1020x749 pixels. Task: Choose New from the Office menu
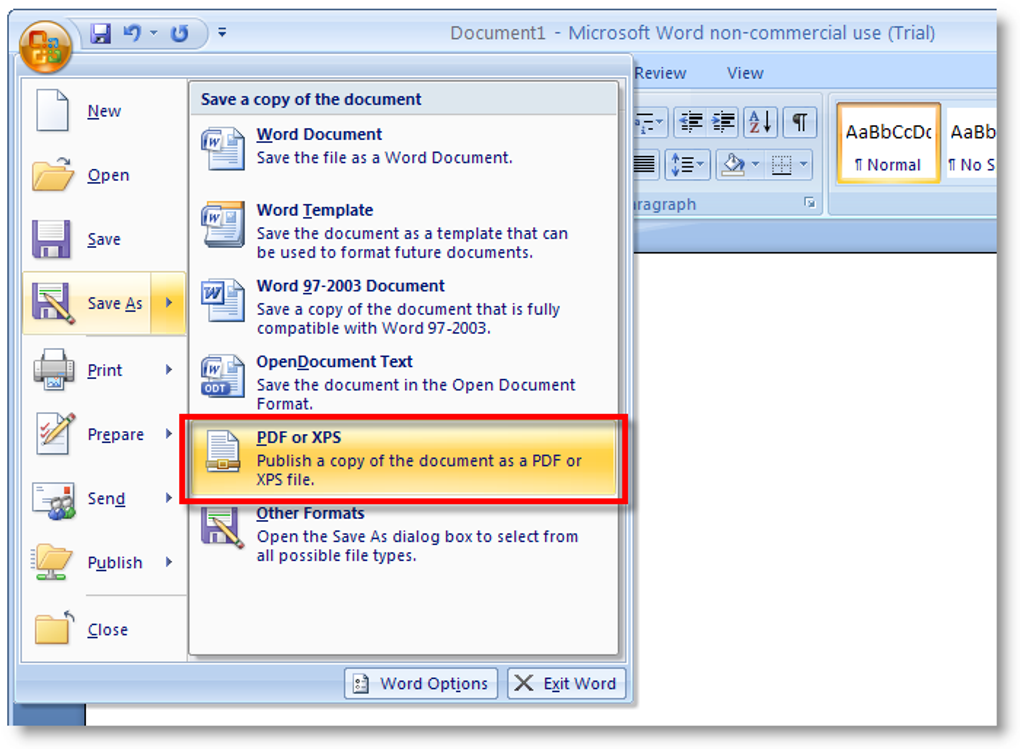point(104,111)
